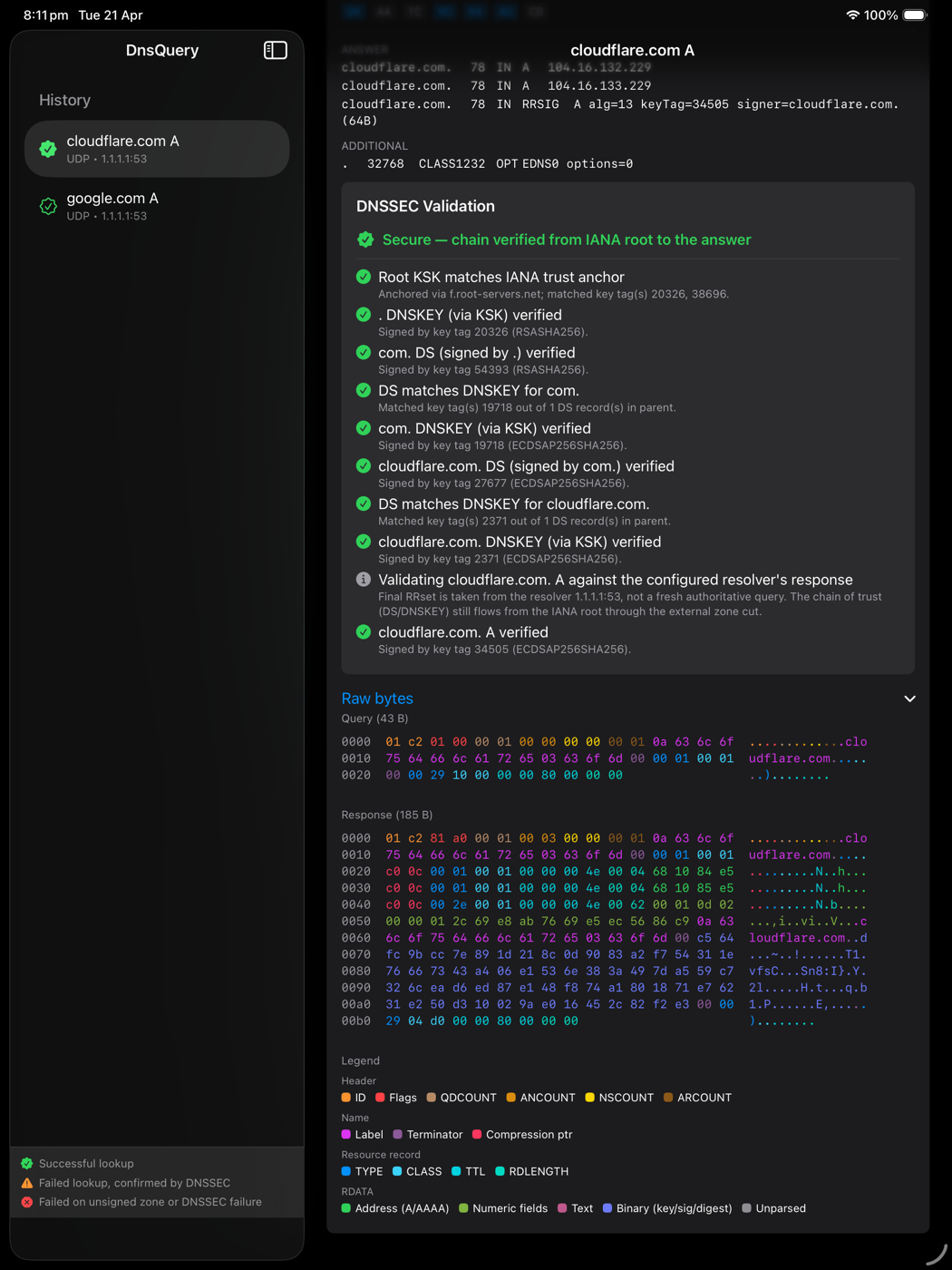Viewport: 952px width, 1270px height.
Task: Click response hex row at offset 00b0
Action: [x=578, y=1021]
